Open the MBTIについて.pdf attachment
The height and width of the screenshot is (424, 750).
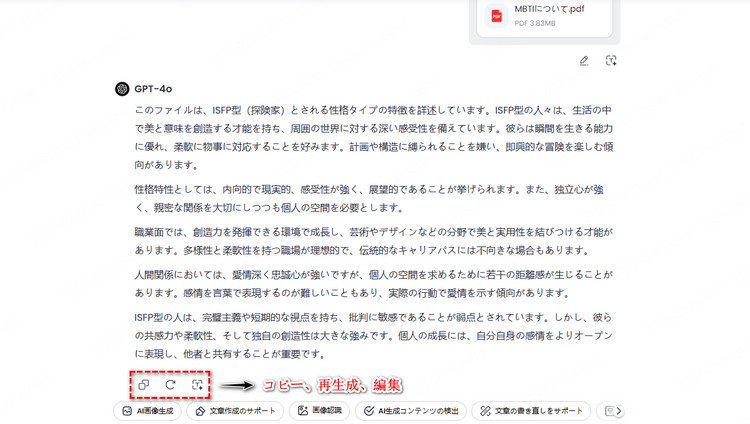tap(544, 16)
